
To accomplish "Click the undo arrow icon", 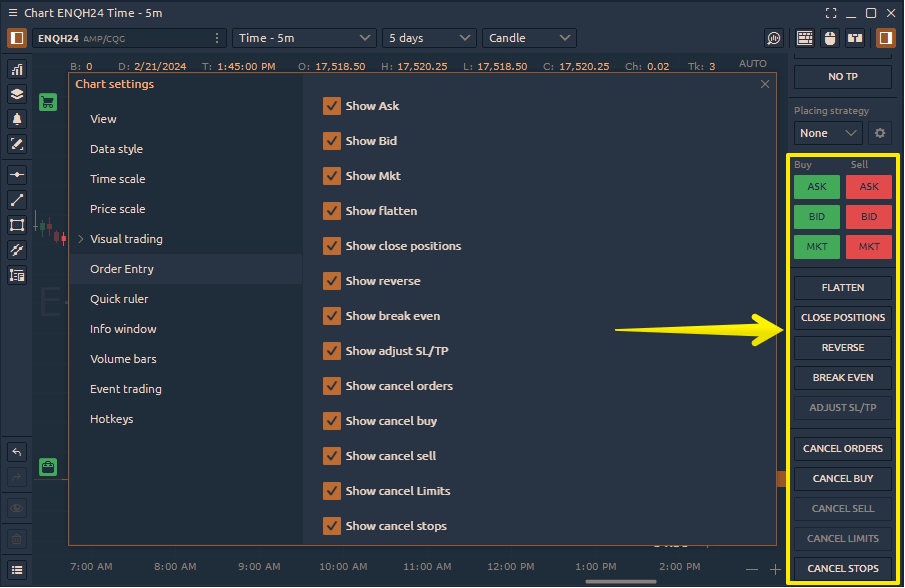I will click(17, 452).
